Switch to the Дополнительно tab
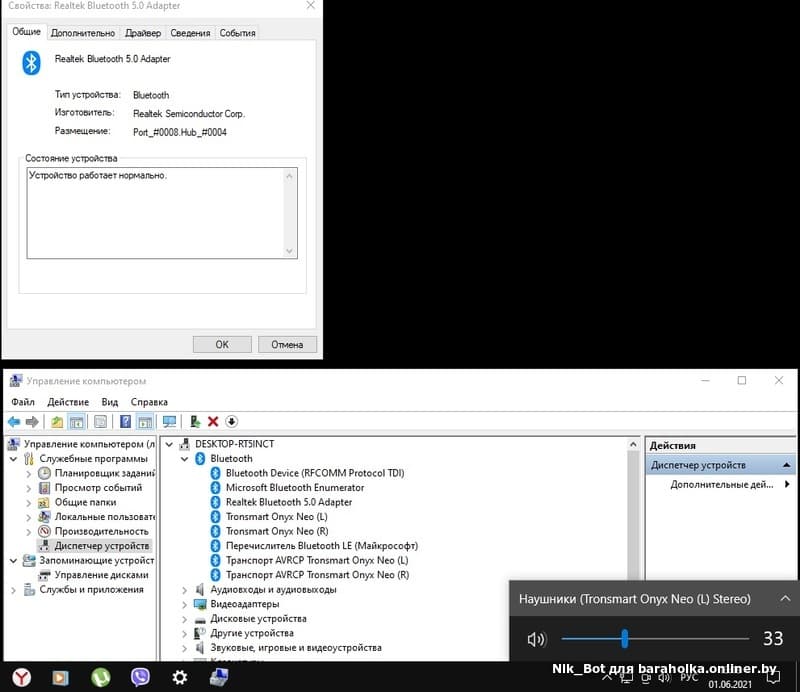 coord(83,33)
